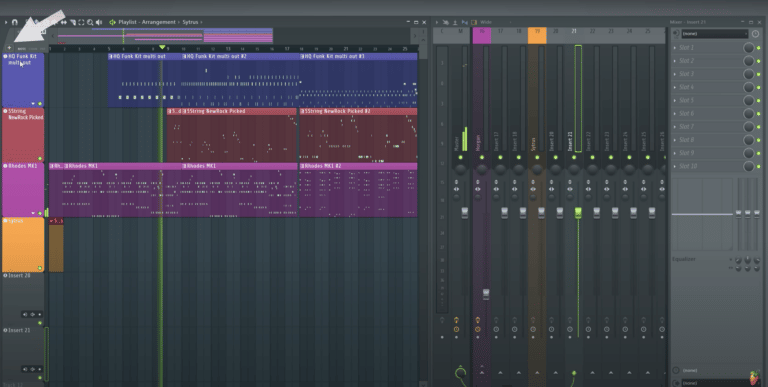Click the Morgan track volume fader

pyautogui.click(x=486, y=294)
